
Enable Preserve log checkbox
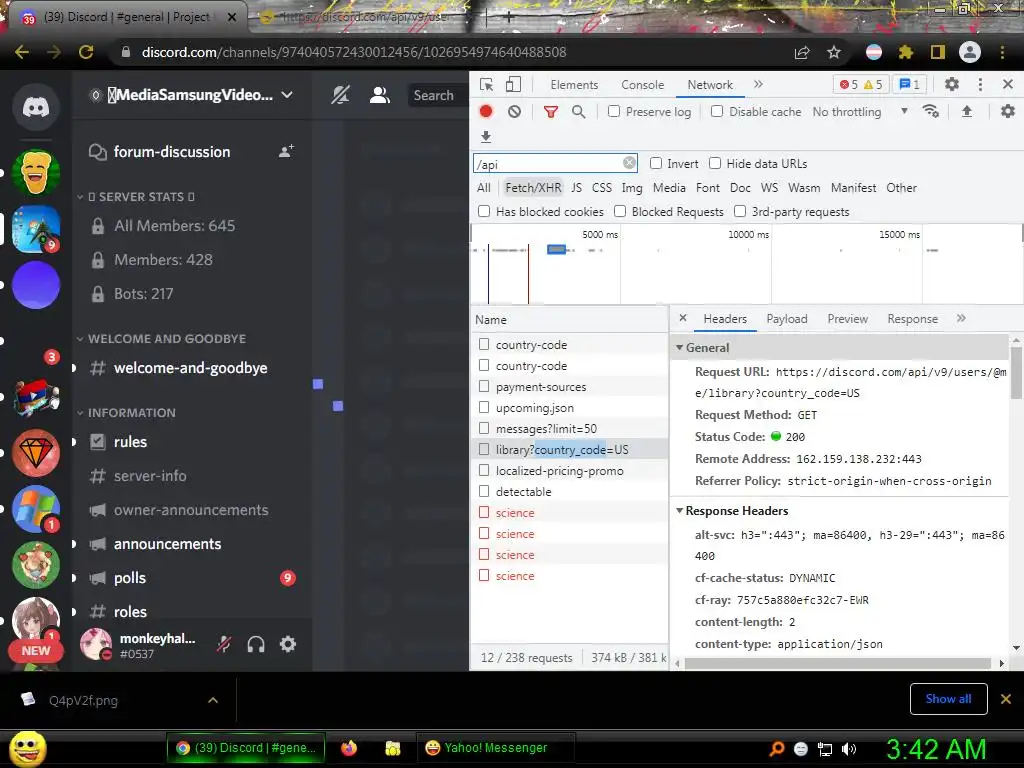pyautogui.click(x=614, y=112)
